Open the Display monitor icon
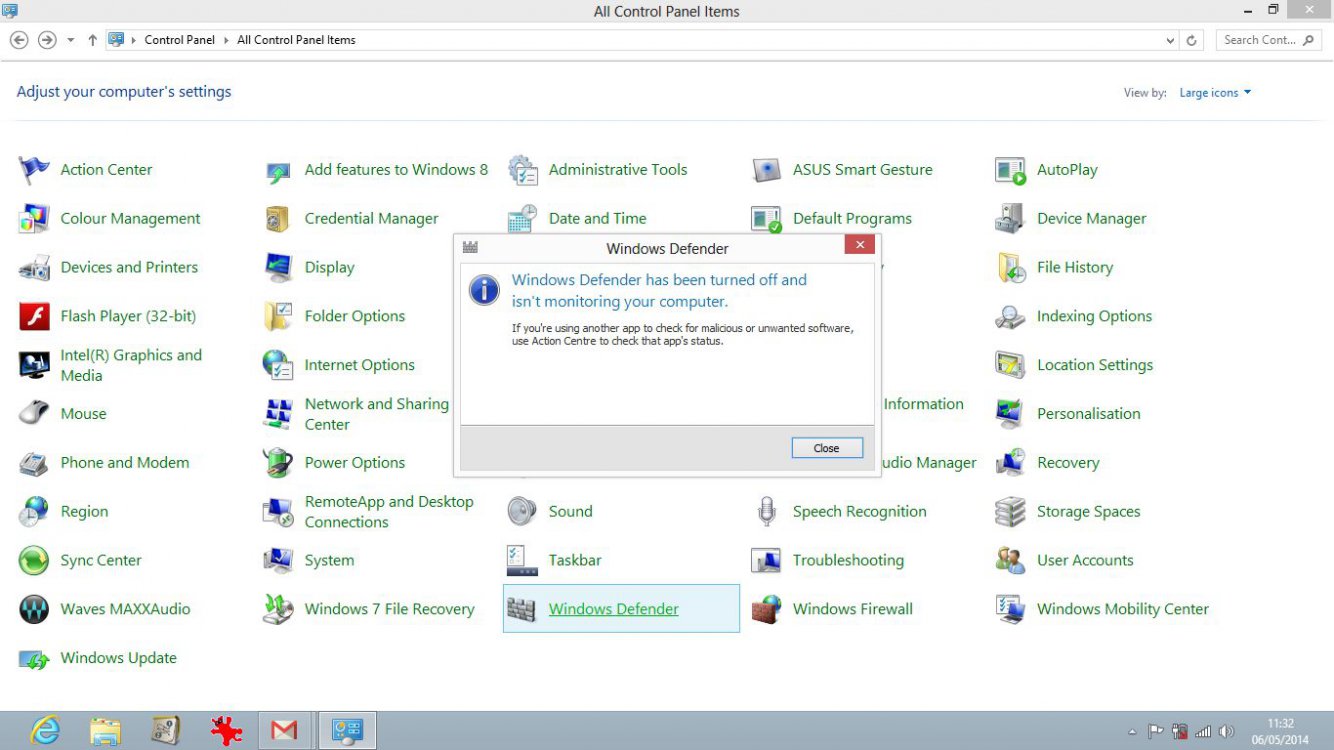Screen dimensions: 1334x750 pos(278,268)
